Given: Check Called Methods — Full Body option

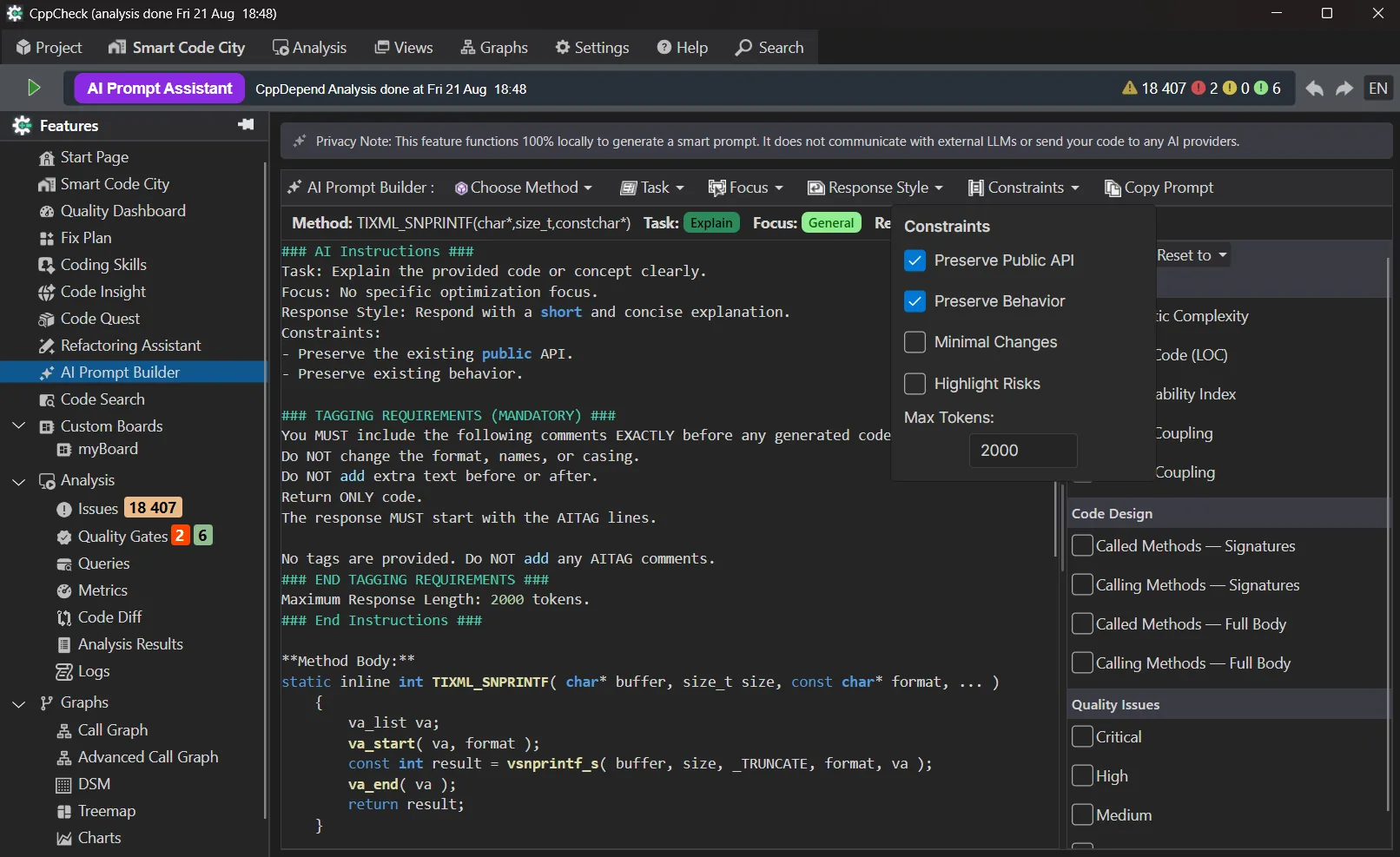Looking at the screenshot, I should click(1082, 623).
